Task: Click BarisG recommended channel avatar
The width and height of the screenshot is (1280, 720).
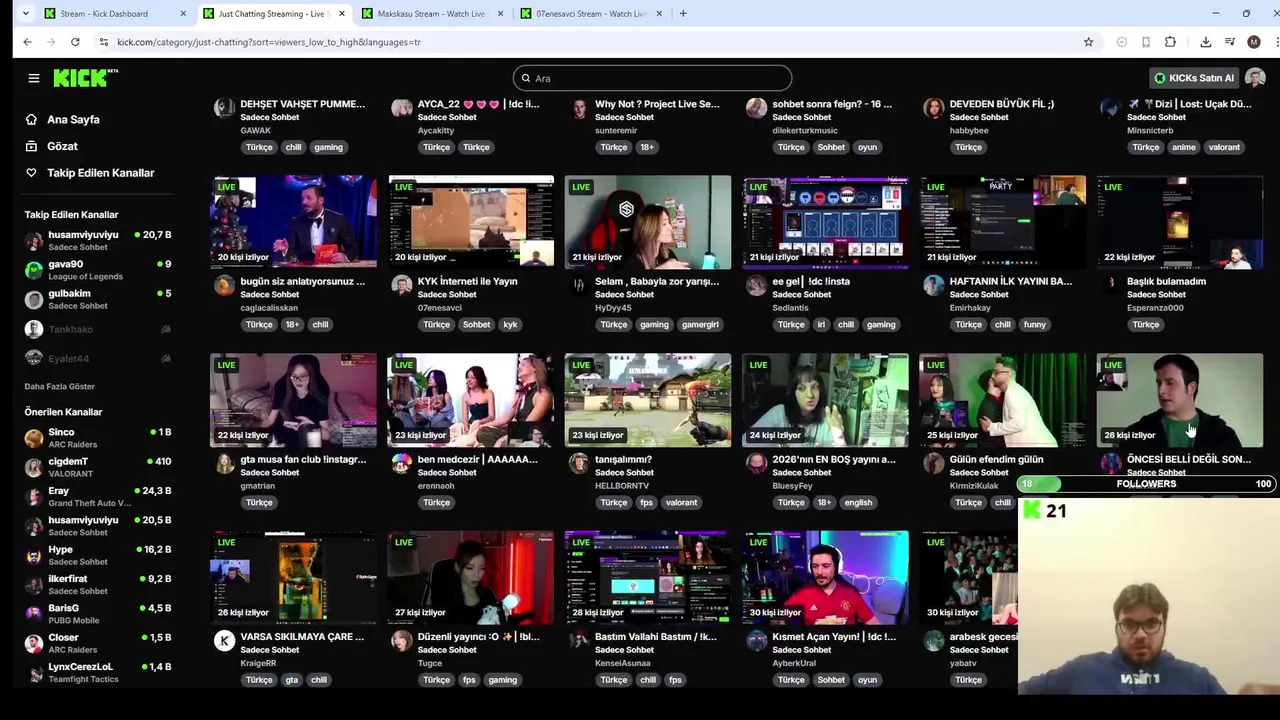Action: 34,614
